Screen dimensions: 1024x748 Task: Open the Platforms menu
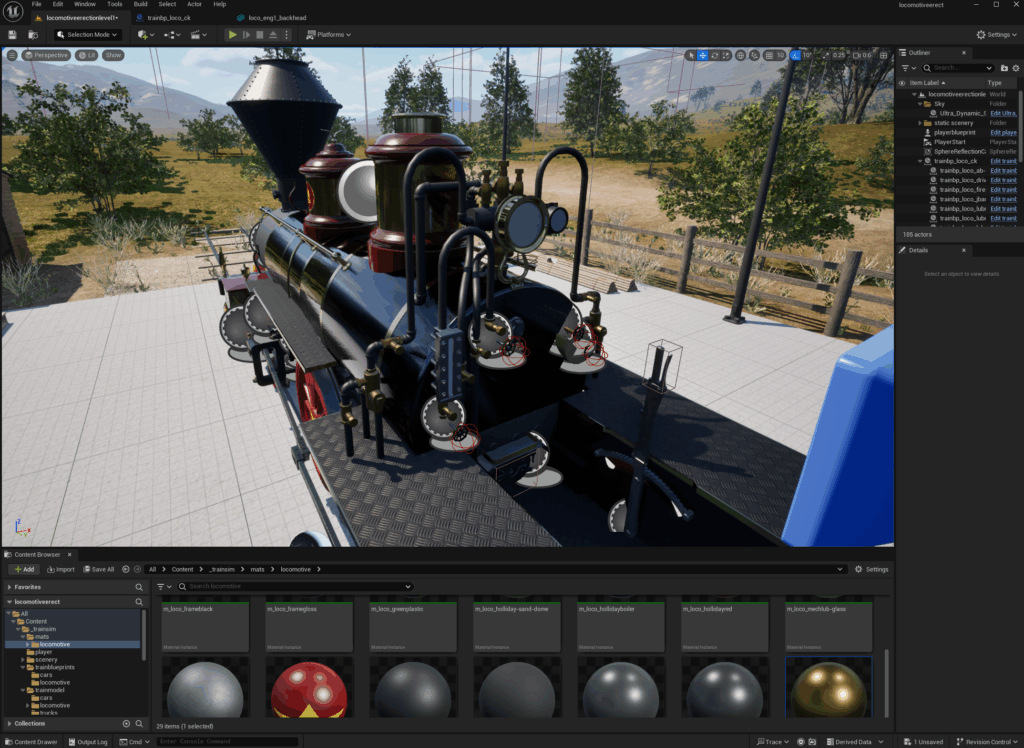point(328,35)
